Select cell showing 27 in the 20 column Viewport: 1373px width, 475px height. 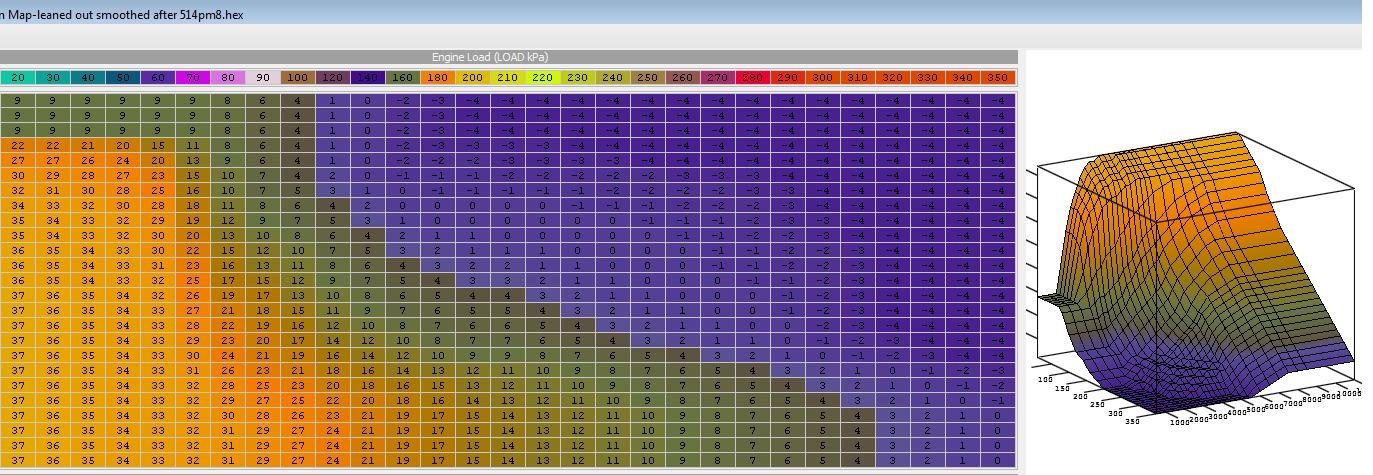(x=17, y=160)
